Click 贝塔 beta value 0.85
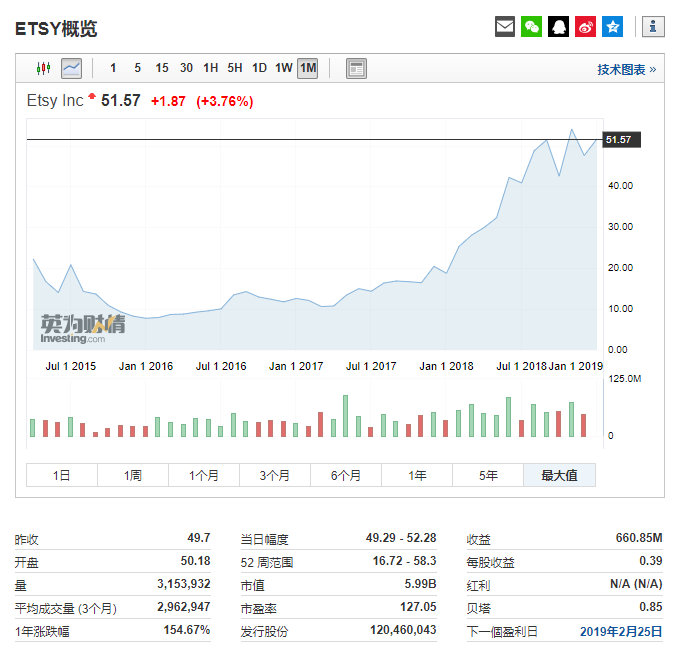679x655 pixels. click(651, 607)
